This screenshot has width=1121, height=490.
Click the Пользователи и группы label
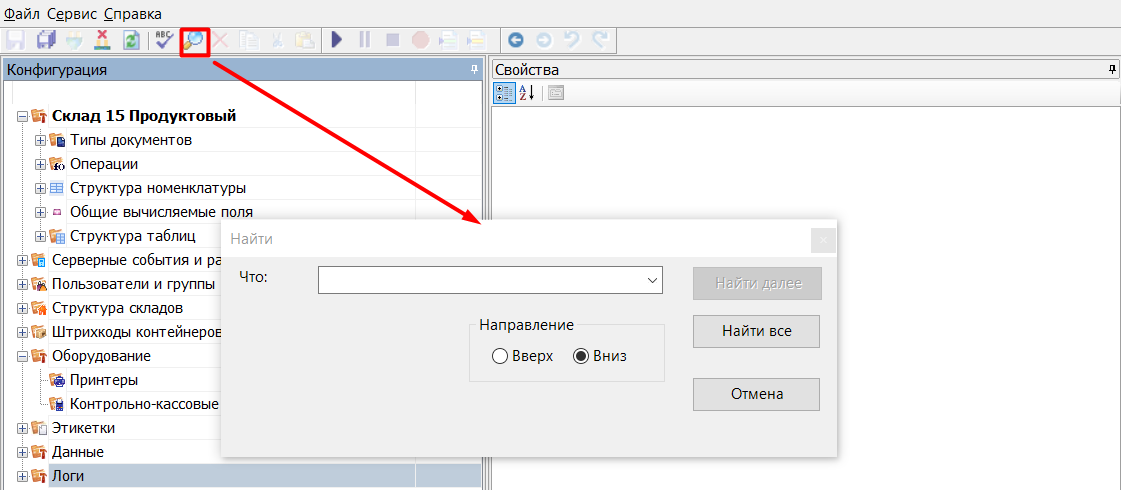[x=133, y=284]
